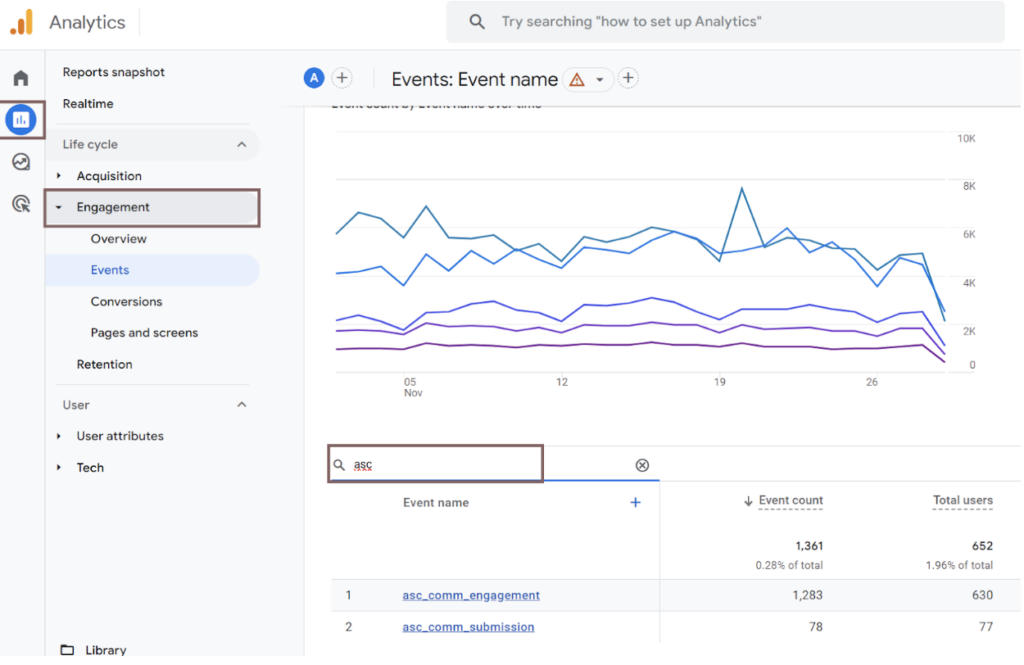Open the Reports section icon
This screenshot has height=665, width=1024.
coord(21,120)
